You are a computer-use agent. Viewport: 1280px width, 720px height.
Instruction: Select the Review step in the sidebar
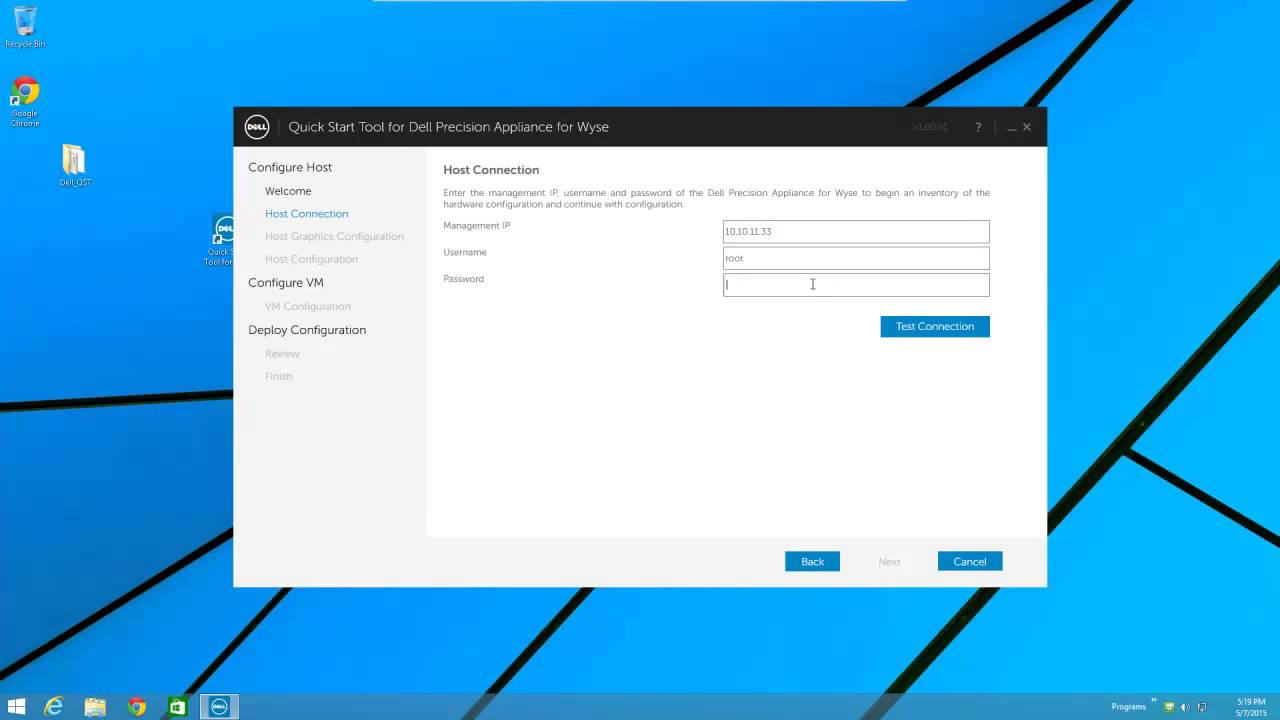tap(282, 354)
